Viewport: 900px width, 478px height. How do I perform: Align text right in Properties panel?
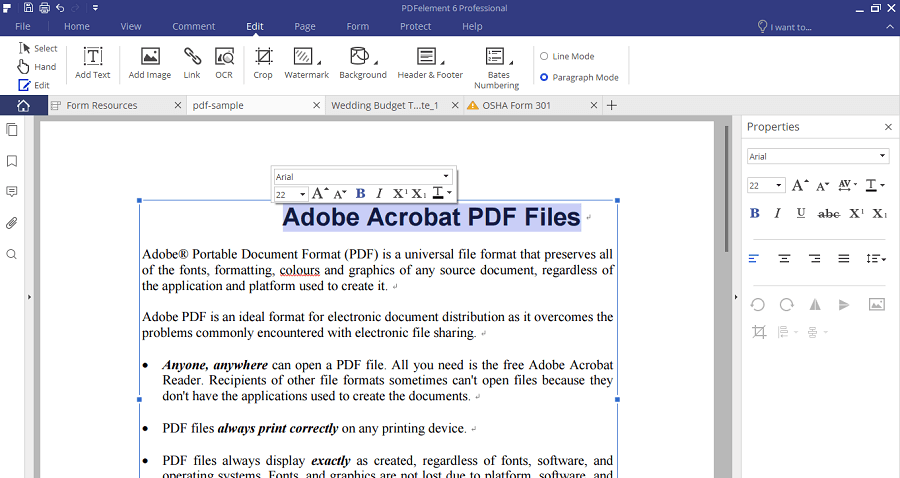[x=814, y=259]
